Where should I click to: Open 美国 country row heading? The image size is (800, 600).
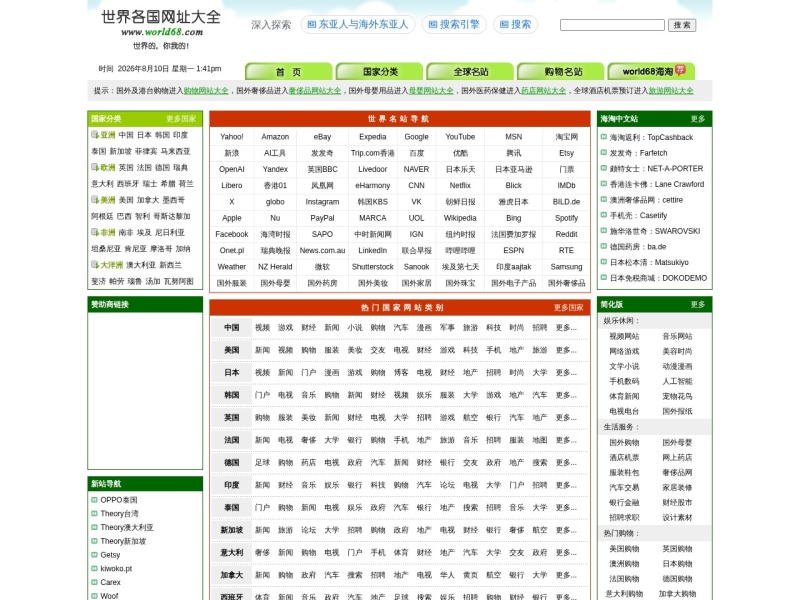(x=232, y=350)
